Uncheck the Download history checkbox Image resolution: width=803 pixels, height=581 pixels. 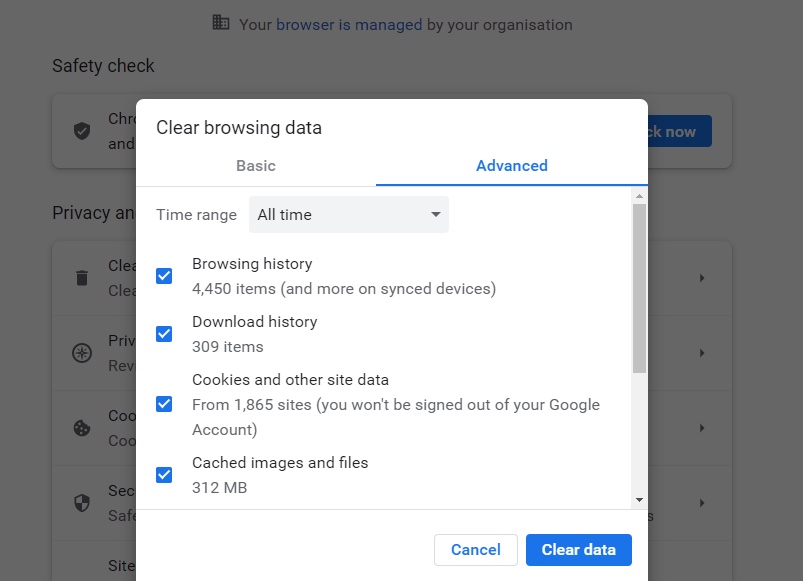[x=164, y=334]
